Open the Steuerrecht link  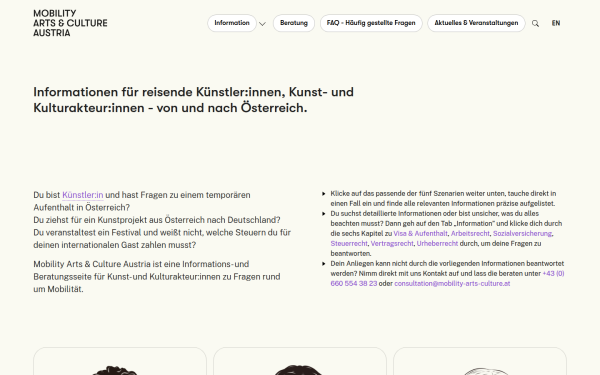pos(349,243)
